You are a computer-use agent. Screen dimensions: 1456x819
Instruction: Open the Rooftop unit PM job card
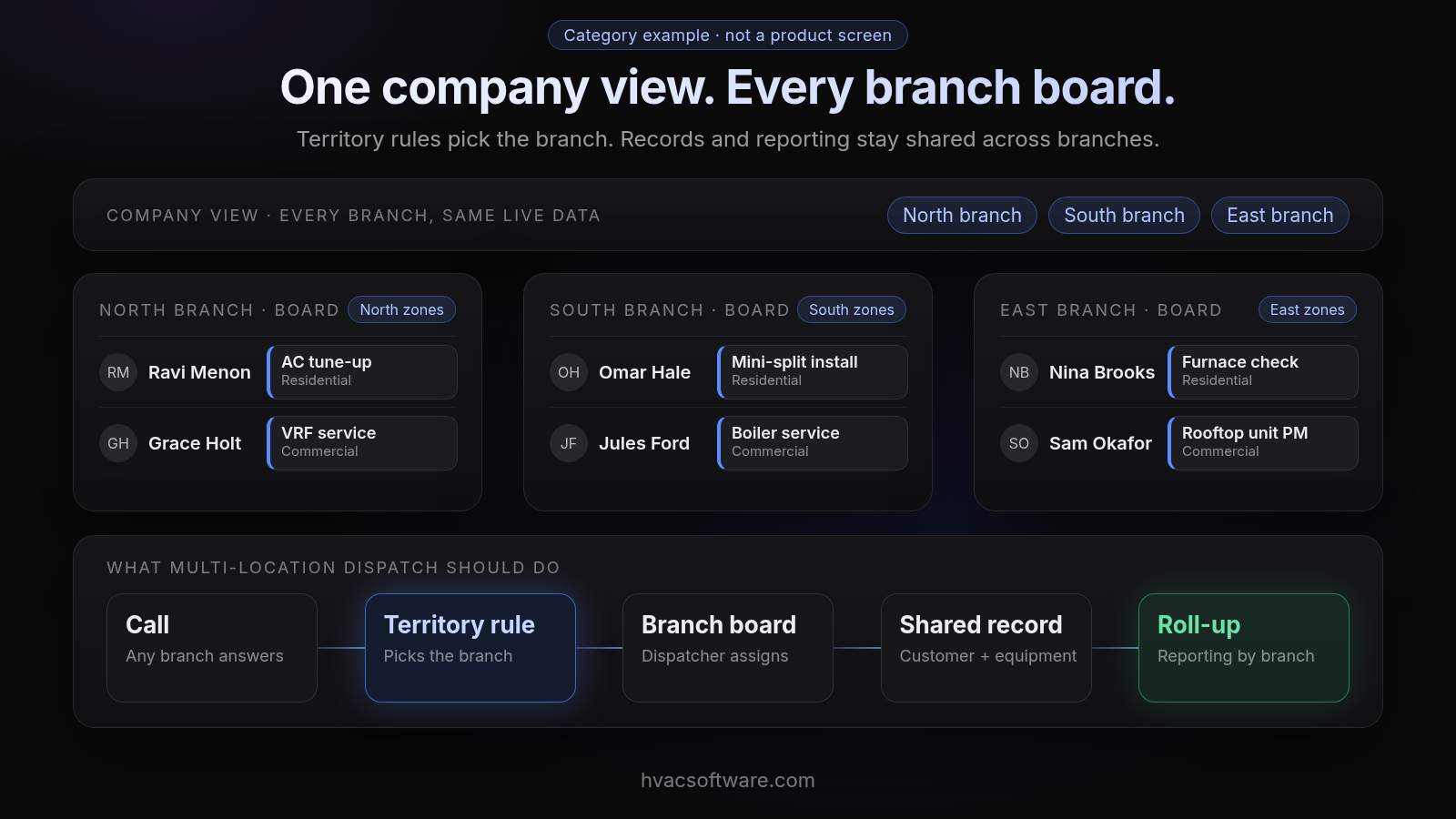[x=1263, y=443]
